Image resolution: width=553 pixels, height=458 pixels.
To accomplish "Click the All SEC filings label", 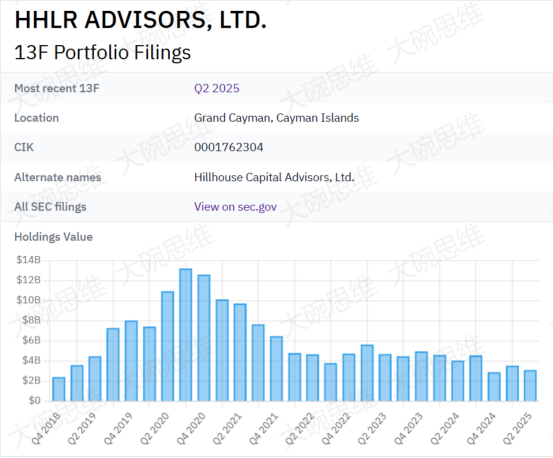I will 50,207.
